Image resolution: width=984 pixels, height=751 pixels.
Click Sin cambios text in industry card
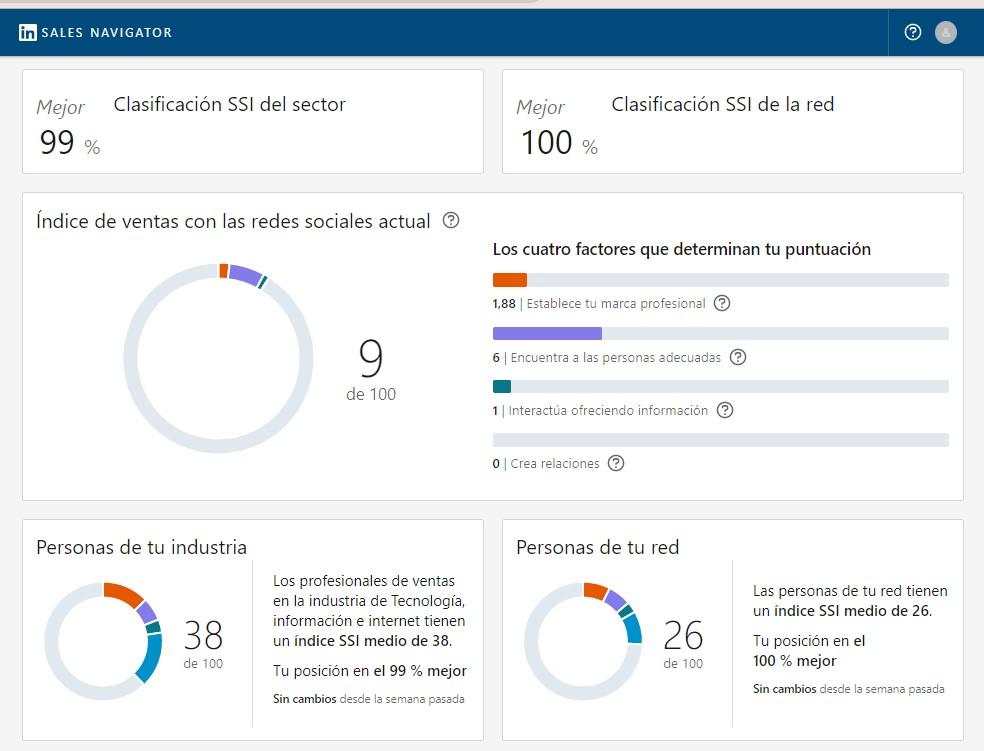point(304,699)
